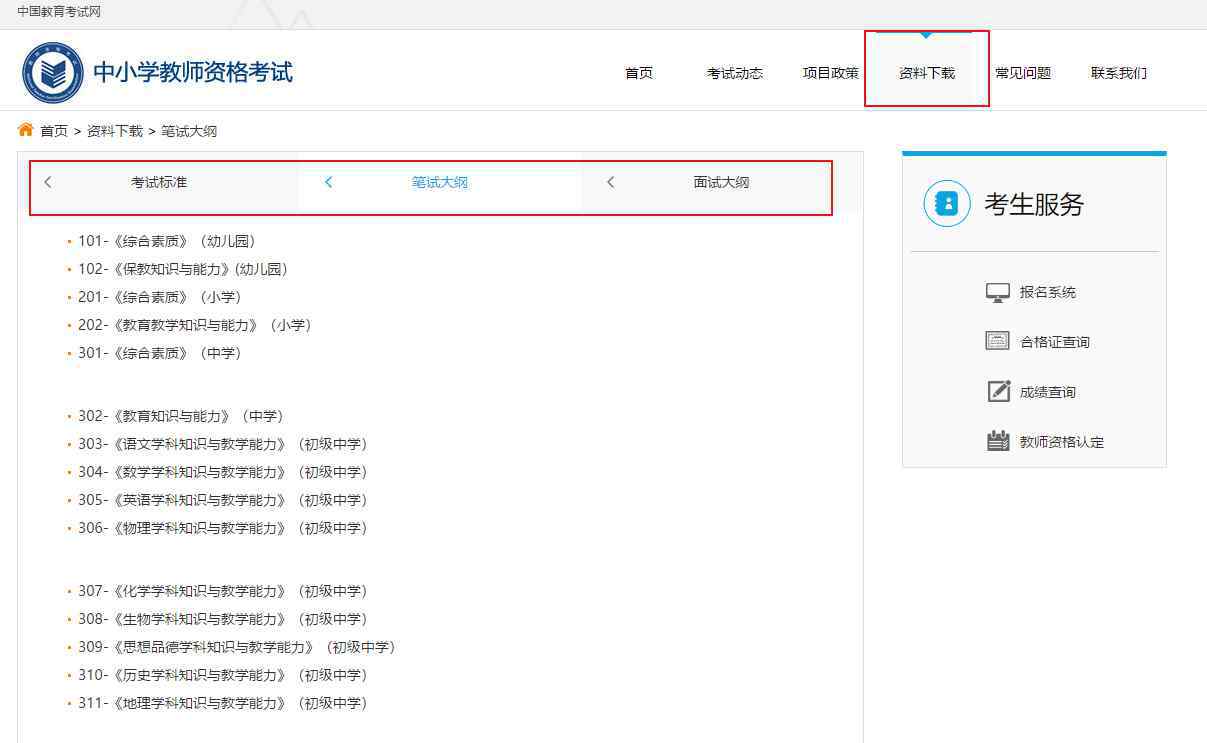Viewport: 1207px width, 743px height.
Task: Click 中国教育考试网 at the top-left
Action: tap(59, 12)
